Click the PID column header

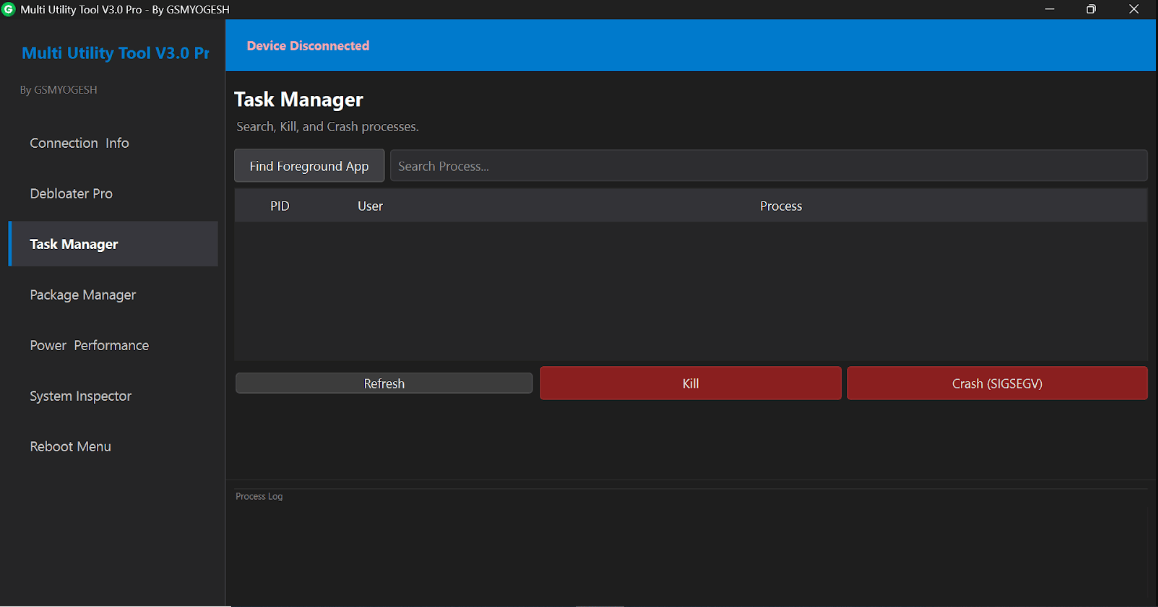280,205
